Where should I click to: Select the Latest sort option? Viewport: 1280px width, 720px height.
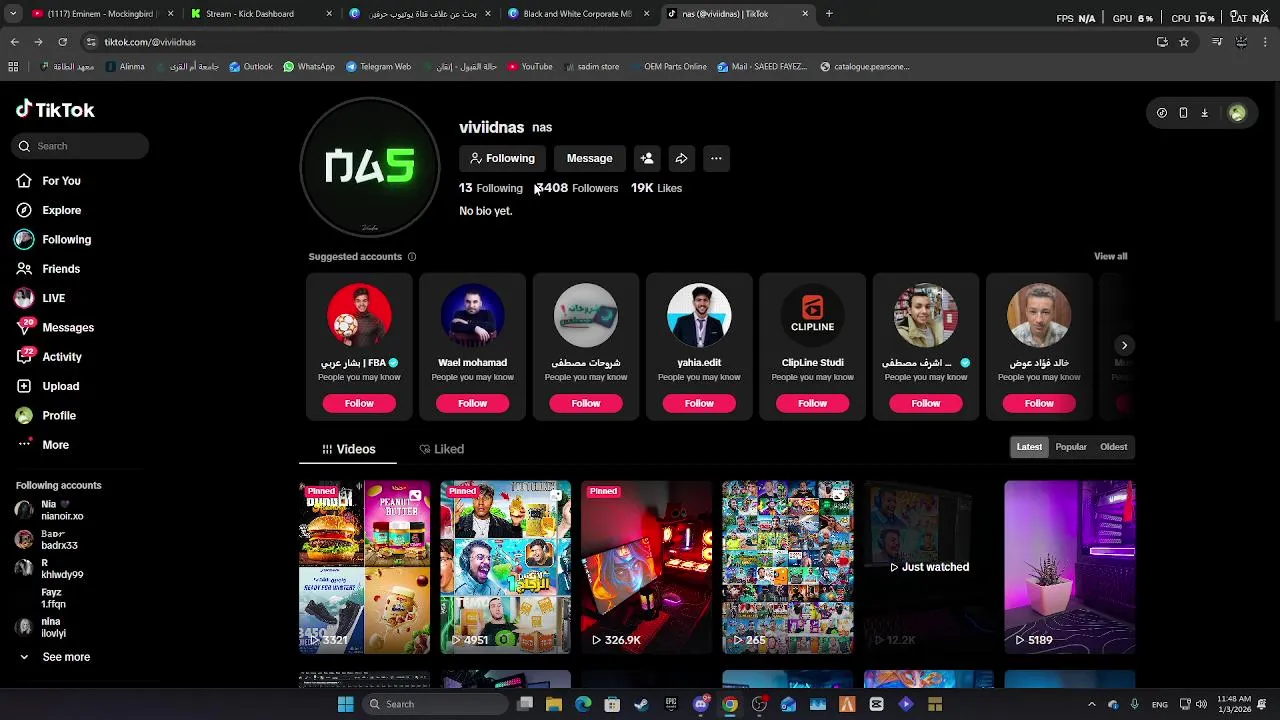click(1029, 447)
